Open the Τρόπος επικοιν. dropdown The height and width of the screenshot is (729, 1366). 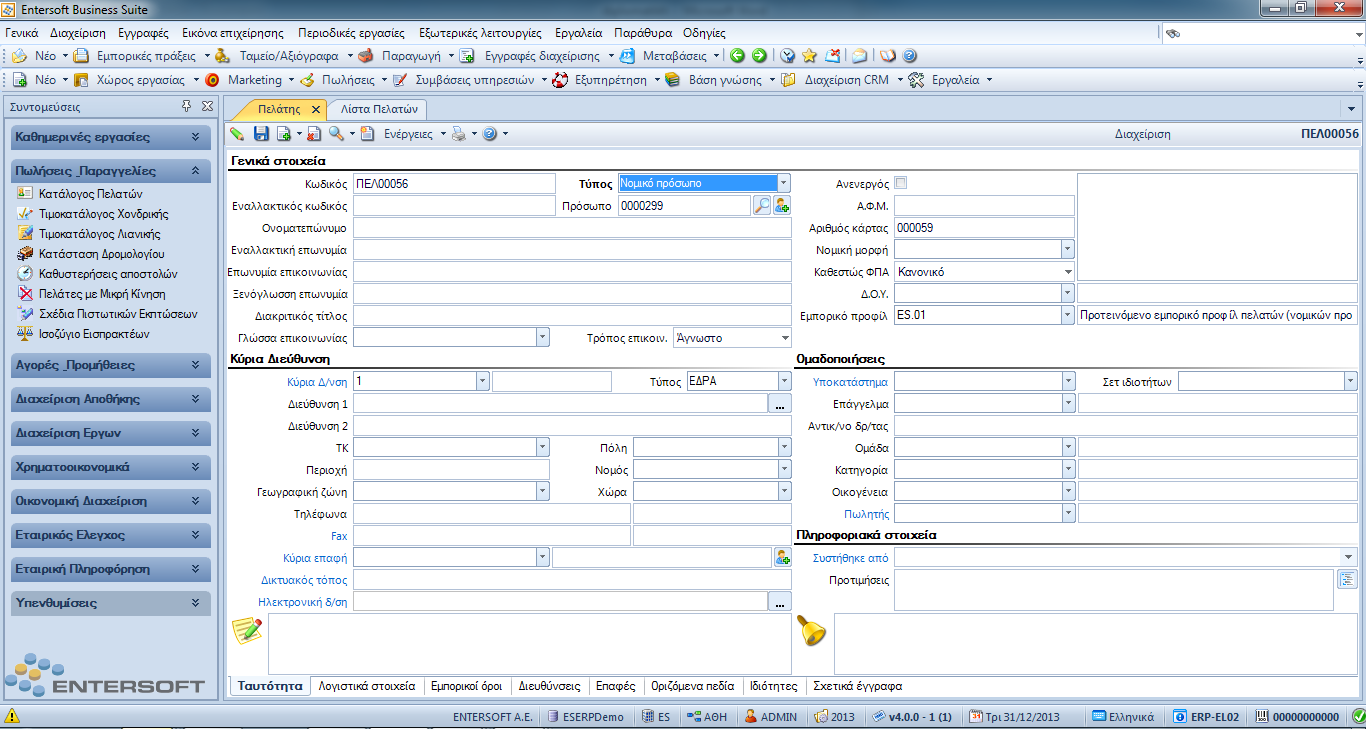(x=784, y=338)
